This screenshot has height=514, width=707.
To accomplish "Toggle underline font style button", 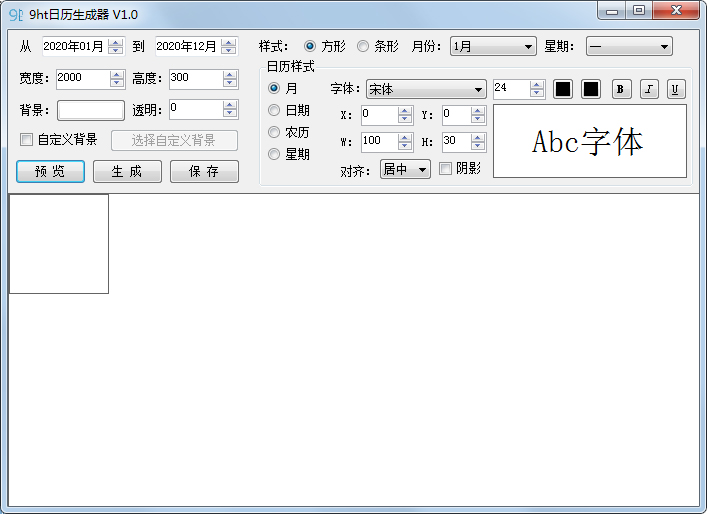I will [x=676, y=89].
